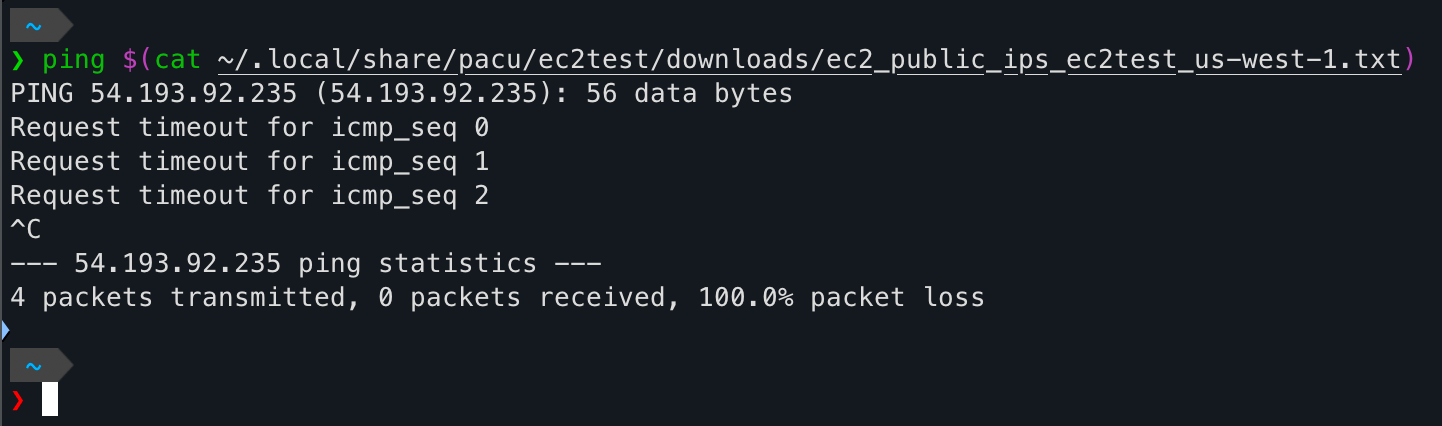The image size is (1442, 426).
Task: Click the closing magenta parenthesis after .txt
Action: pyautogui.click(x=1410, y=61)
